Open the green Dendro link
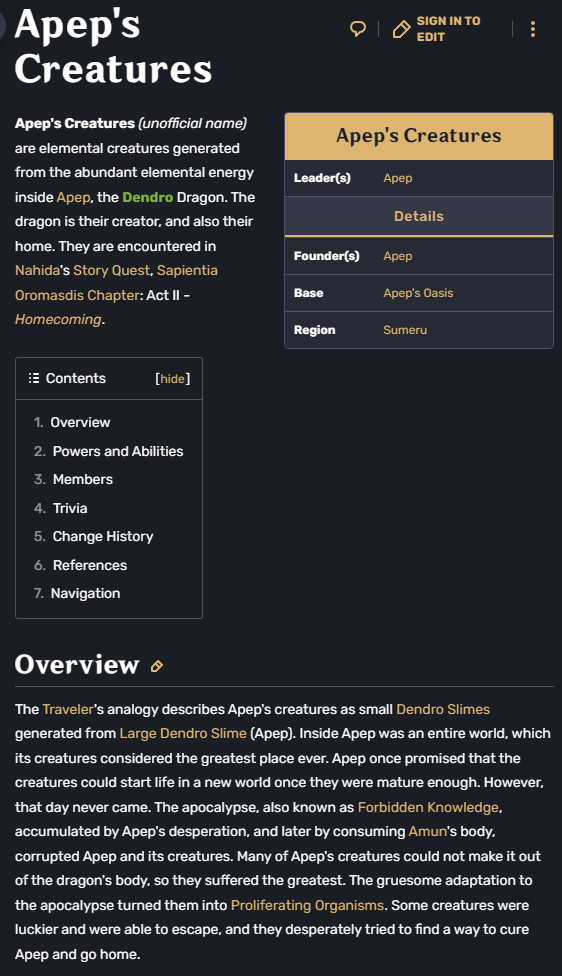This screenshot has width=562, height=976. pyautogui.click(x=148, y=197)
